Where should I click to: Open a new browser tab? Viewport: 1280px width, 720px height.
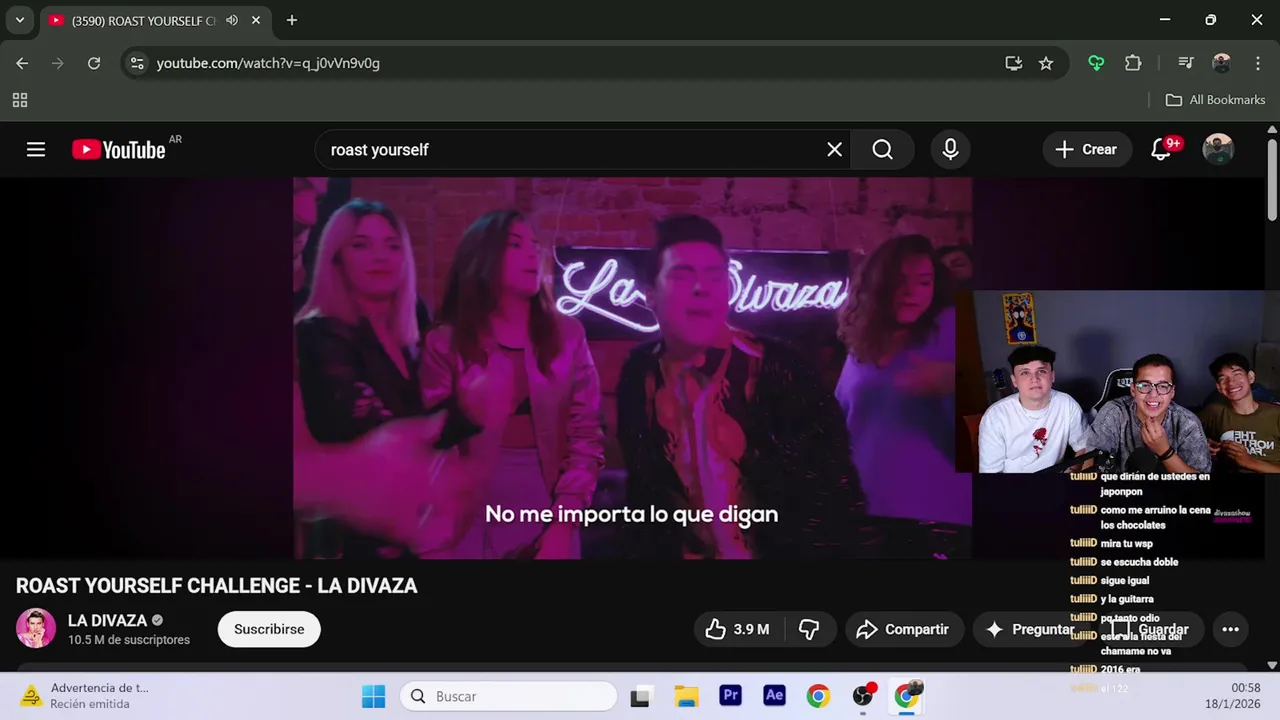[x=292, y=20]
